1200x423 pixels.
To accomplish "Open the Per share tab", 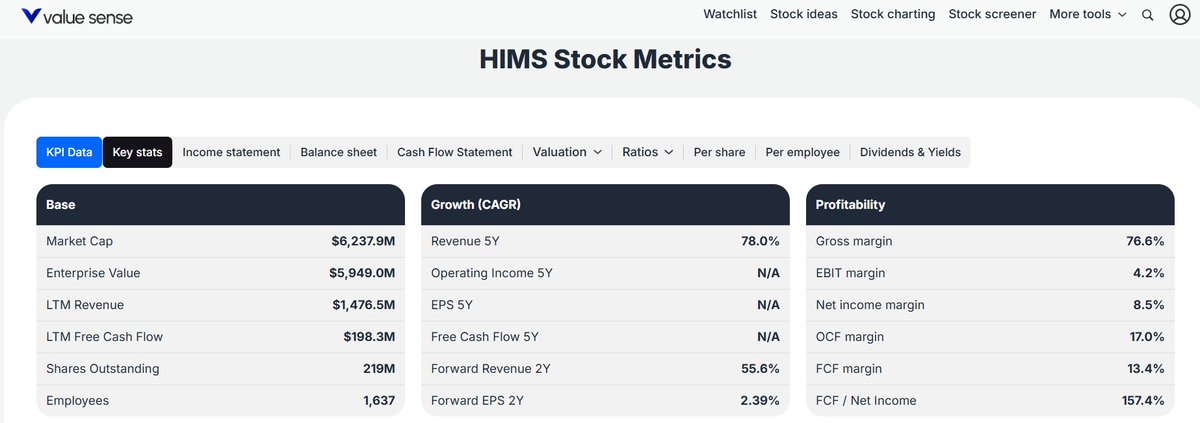I will click(x=720, y=152).
